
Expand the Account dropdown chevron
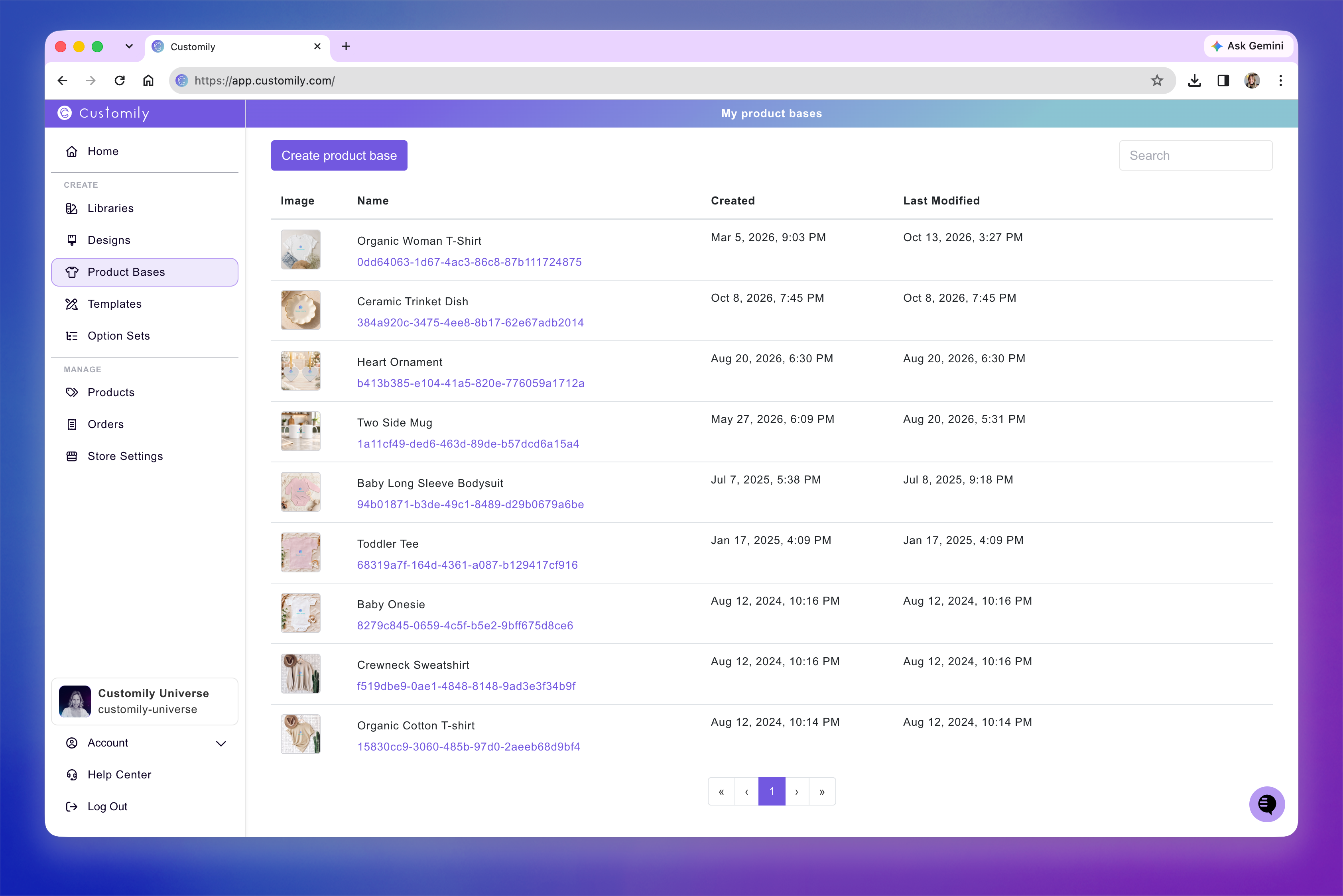[221, 743]
